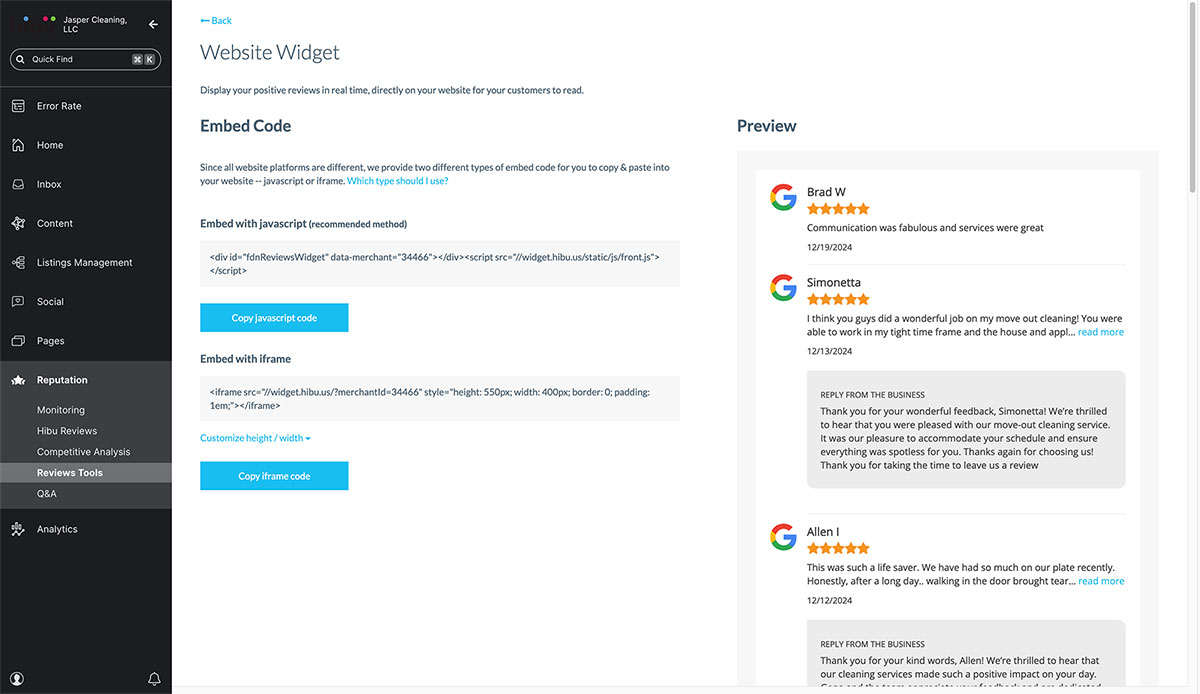Expand Allen I's review with read more
This screenshot has height=694, width=1200.
(1100, 581)
